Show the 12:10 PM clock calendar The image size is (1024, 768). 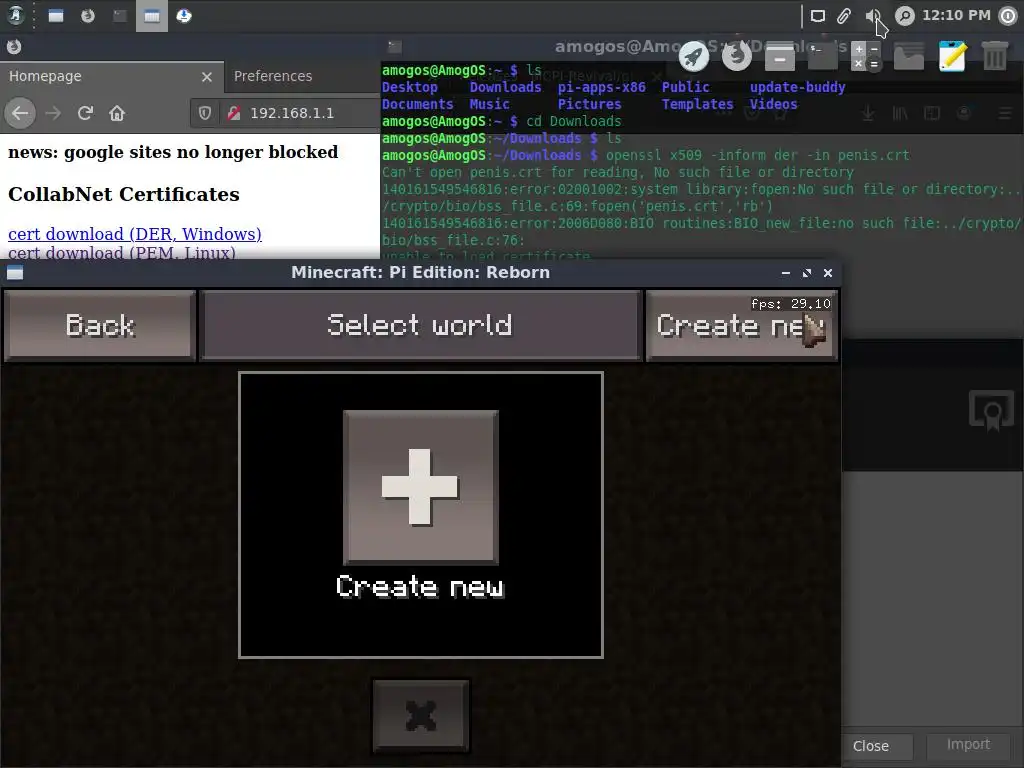(x=956, y=15)
